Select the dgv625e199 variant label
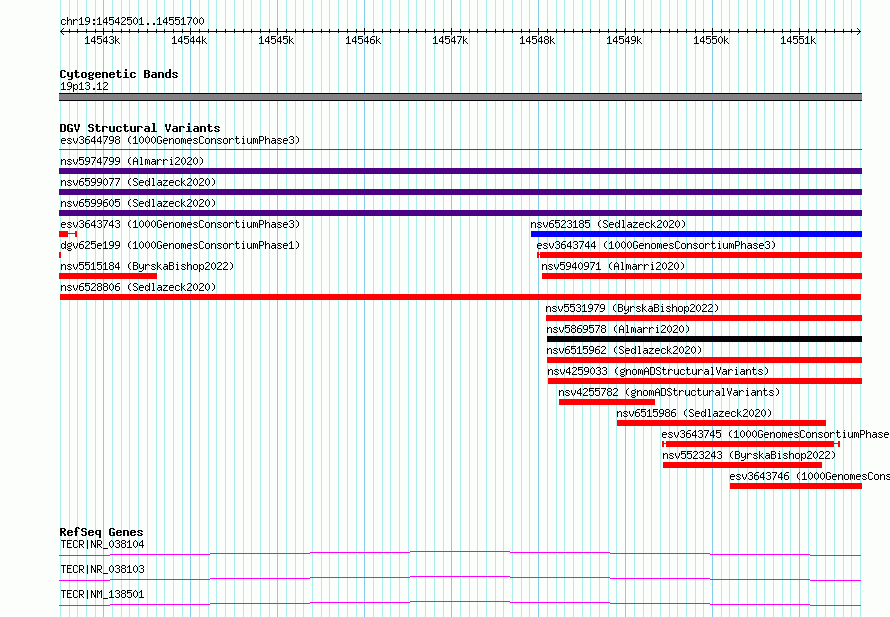This screenshot has width=890, height=617. point(180,245)
